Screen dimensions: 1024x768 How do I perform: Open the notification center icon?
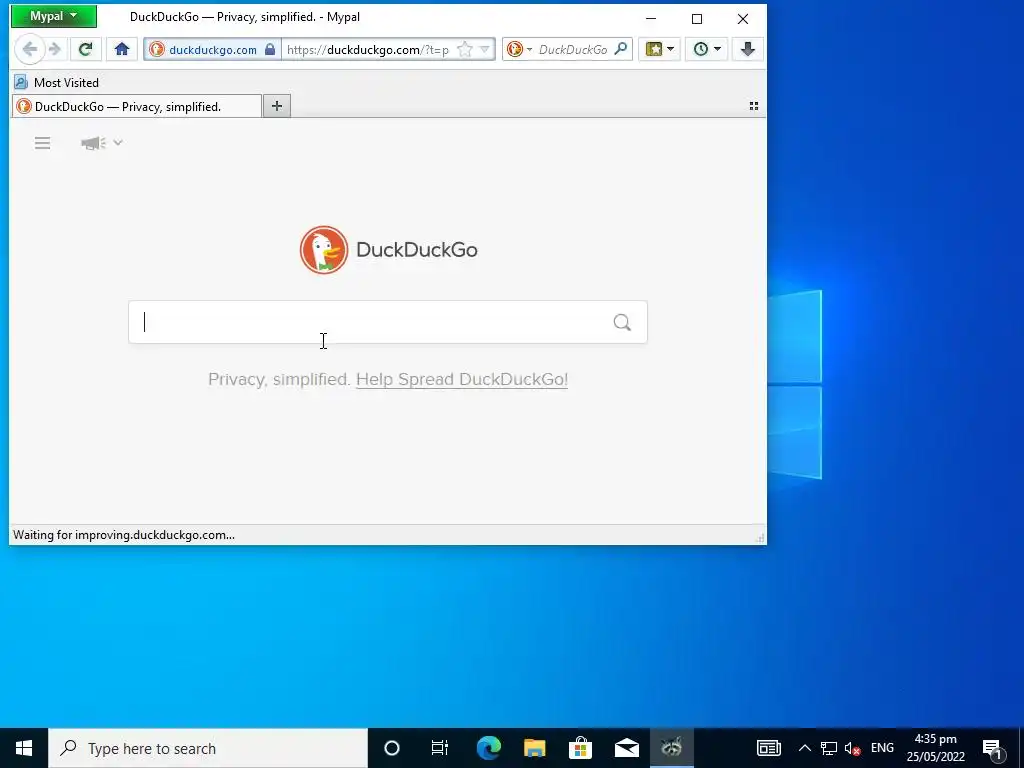point(992,748)
